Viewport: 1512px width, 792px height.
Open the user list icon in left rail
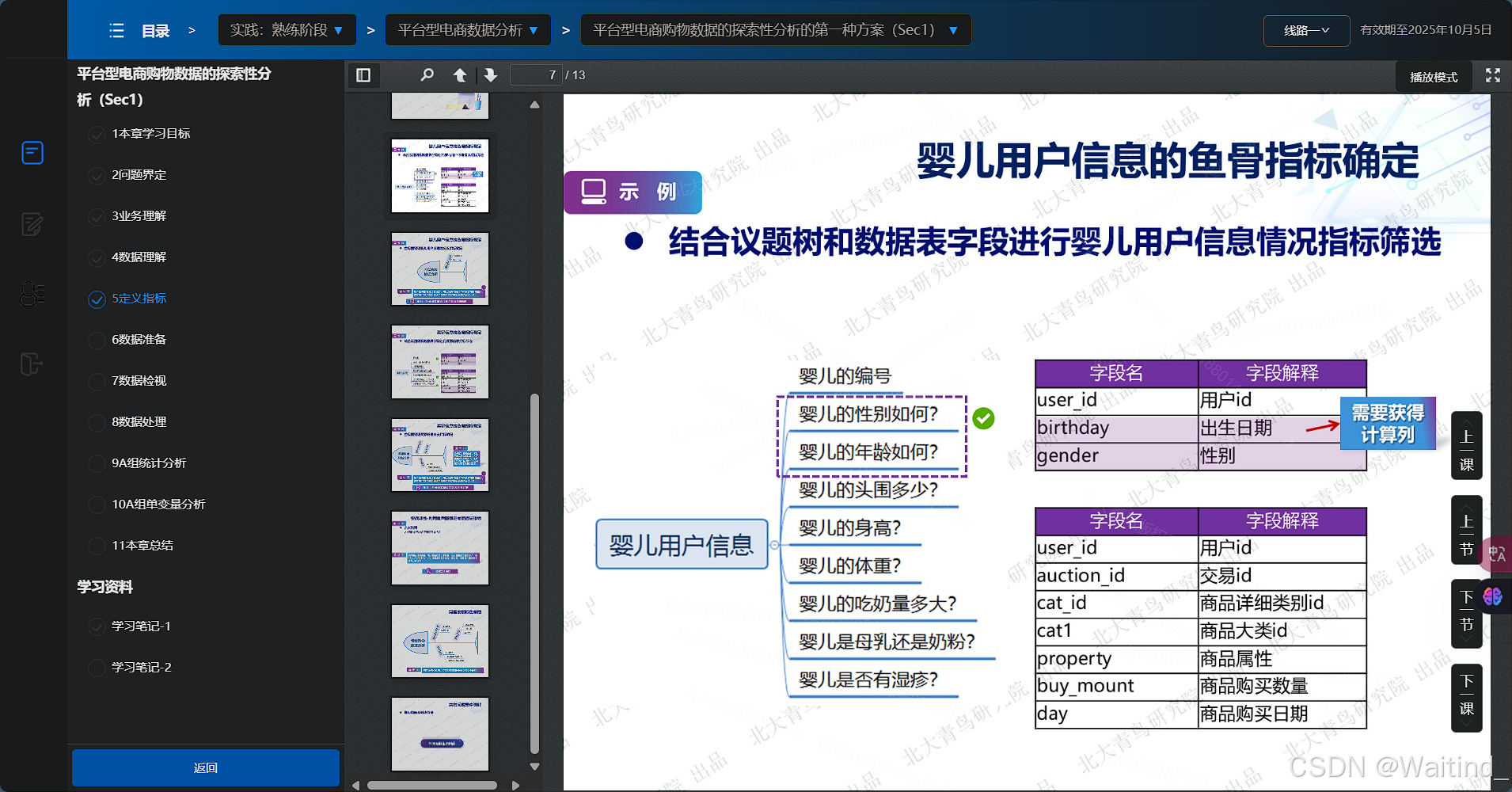click(32, 294)
